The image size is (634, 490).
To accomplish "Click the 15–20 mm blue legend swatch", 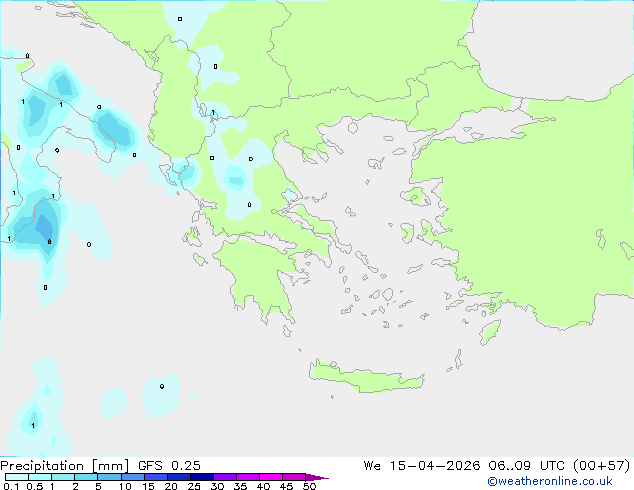I will tap(155, 477).
